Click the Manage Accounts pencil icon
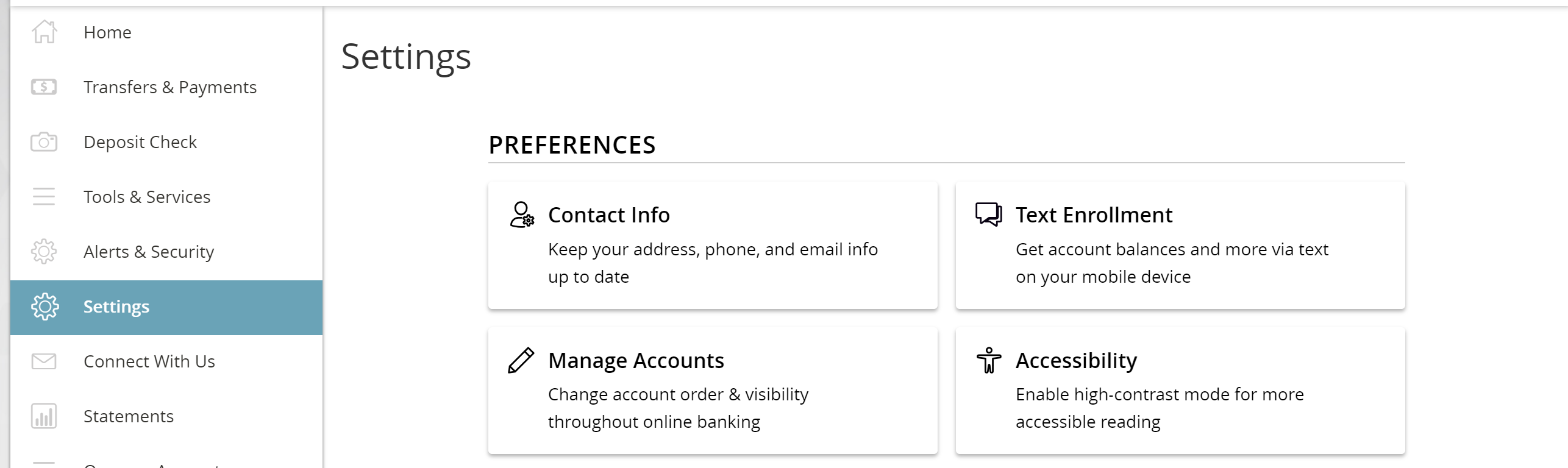Viewport: 1568px width, 468px height. pos(521,360)
